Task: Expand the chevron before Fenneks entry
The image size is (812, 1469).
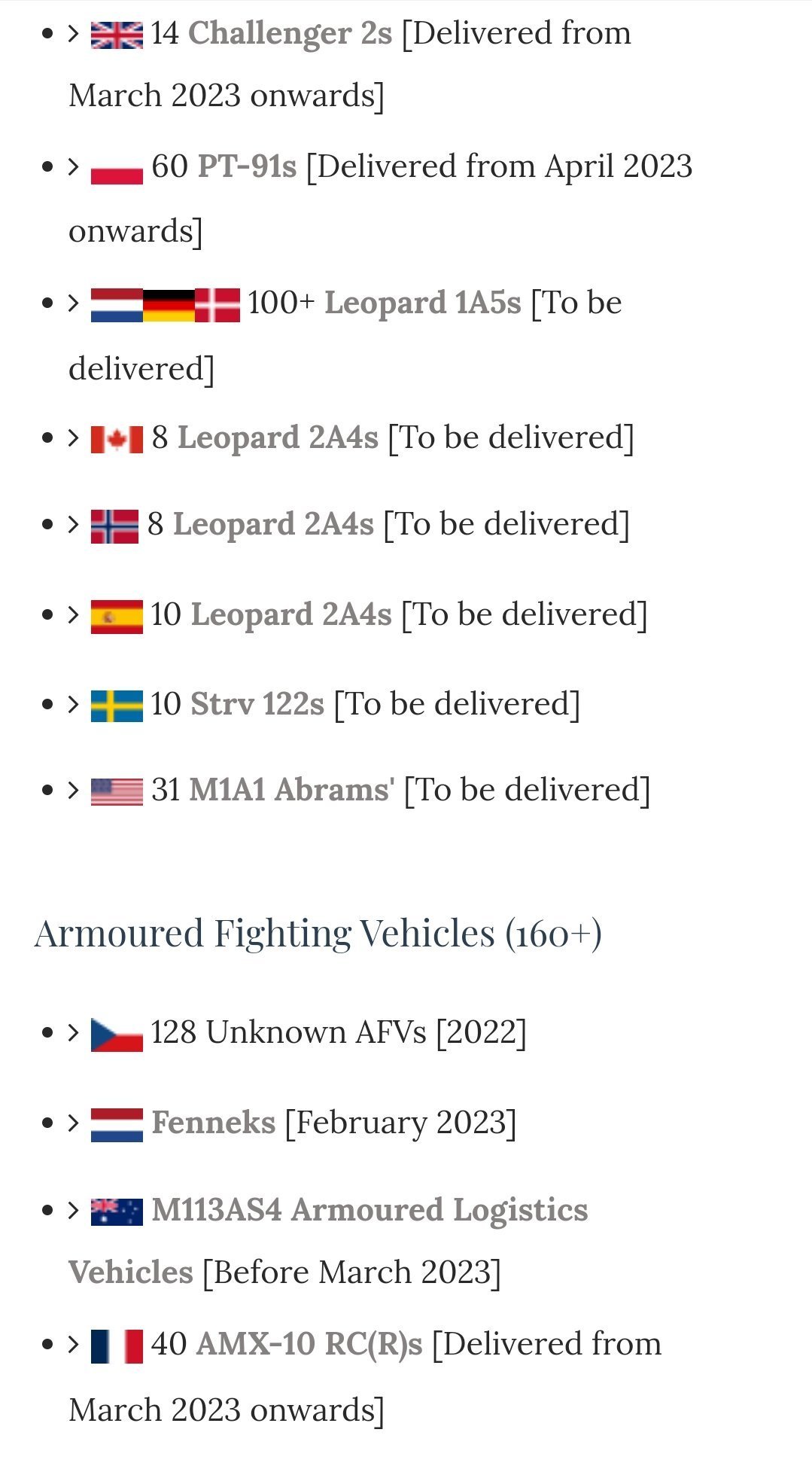Action: [74, 1123]
